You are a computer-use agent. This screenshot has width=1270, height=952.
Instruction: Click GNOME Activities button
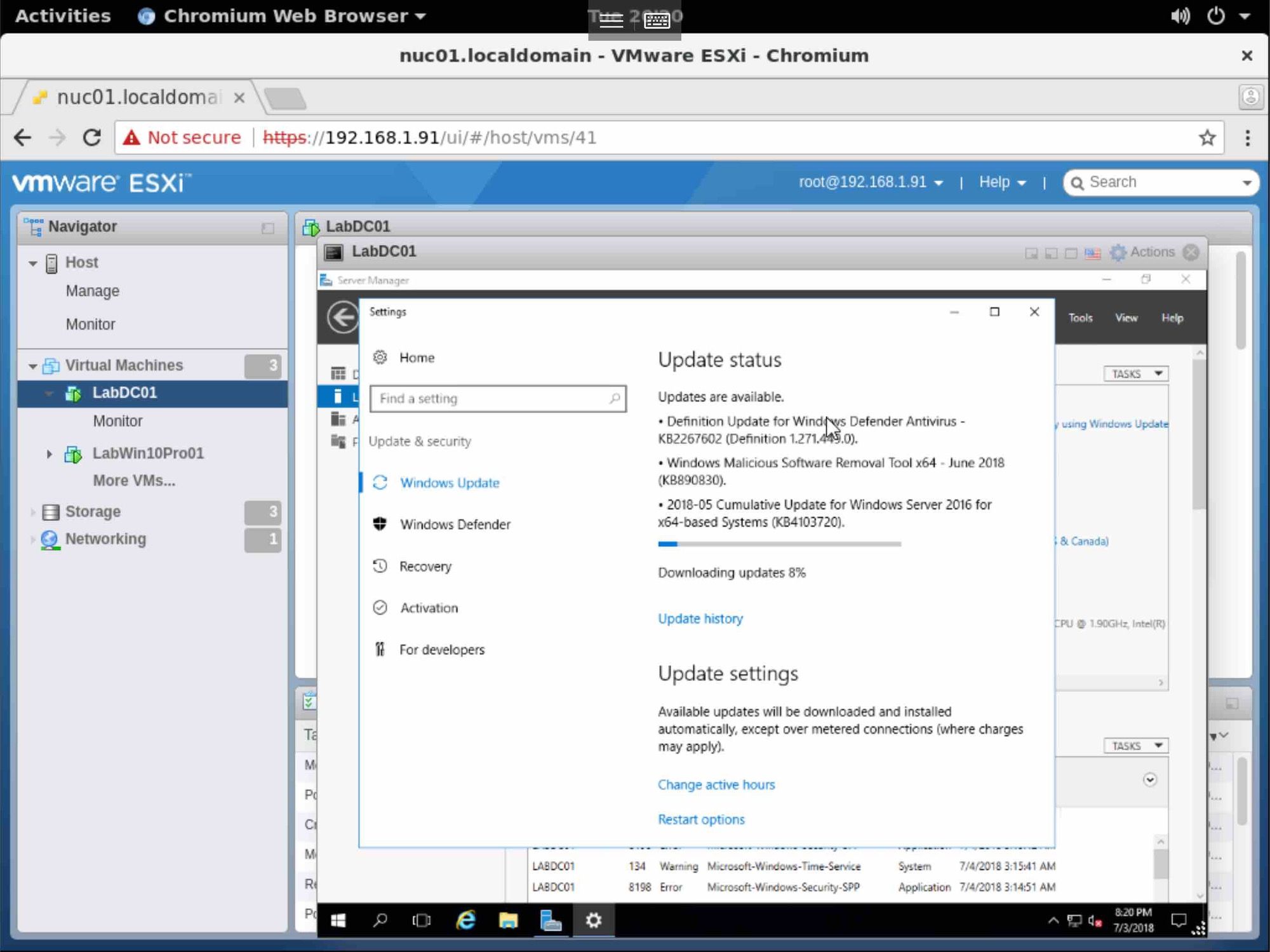click(x=63, y=16)
